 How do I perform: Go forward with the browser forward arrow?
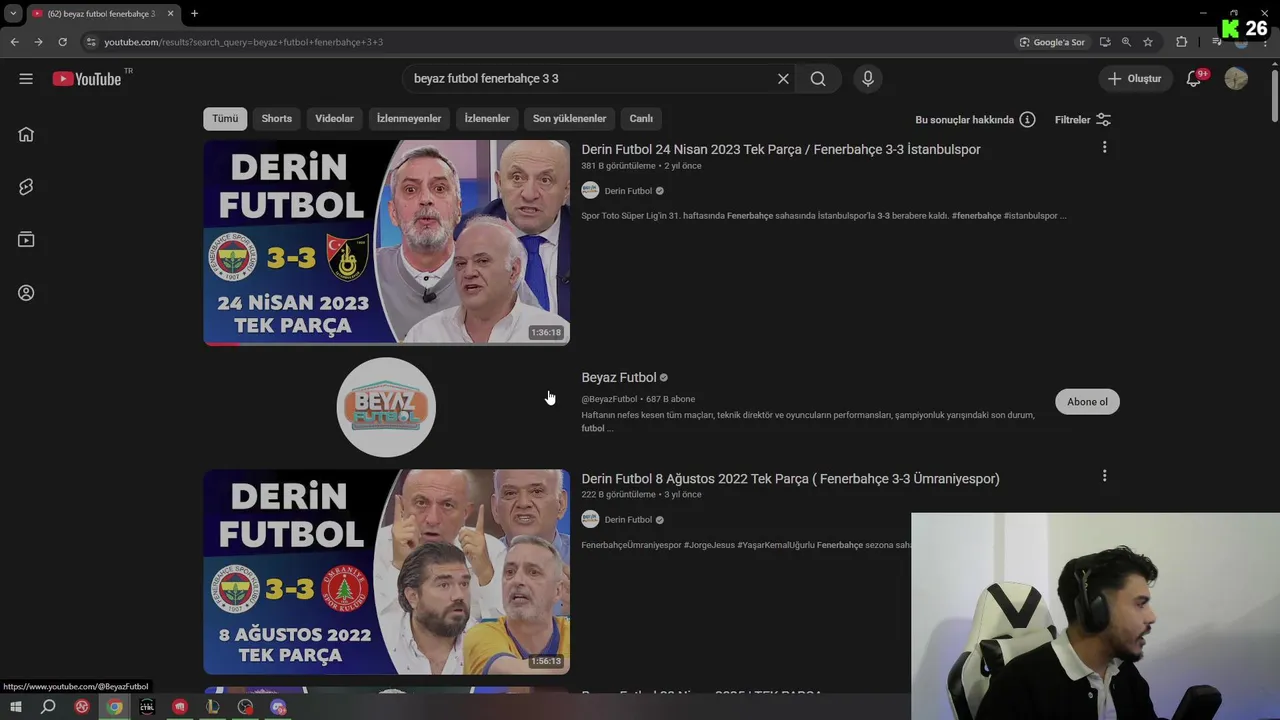pos(38,42)
